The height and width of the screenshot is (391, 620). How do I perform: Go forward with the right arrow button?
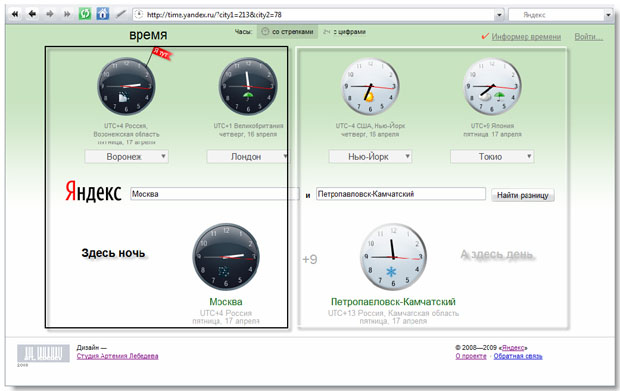tap(50, 14)
